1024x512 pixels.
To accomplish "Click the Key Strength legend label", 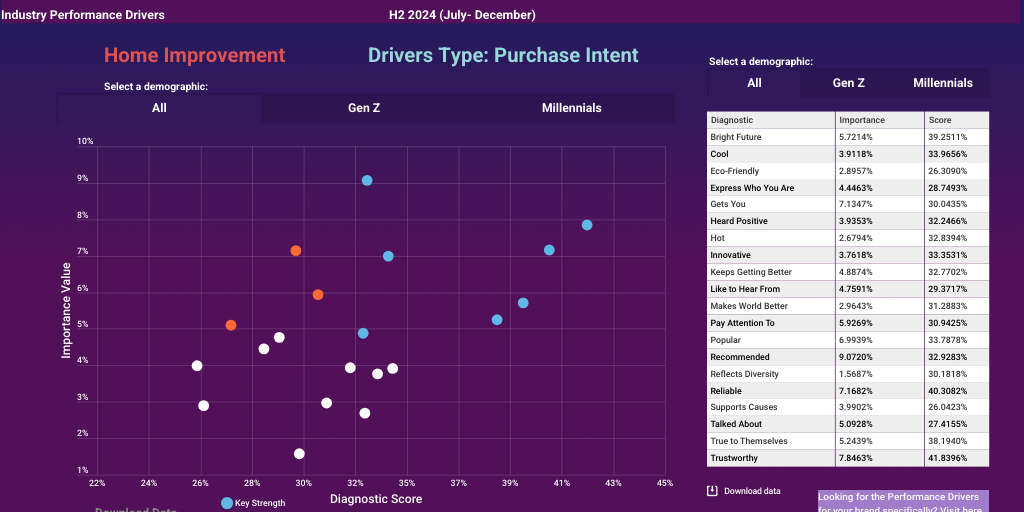I will coord(260,503).
